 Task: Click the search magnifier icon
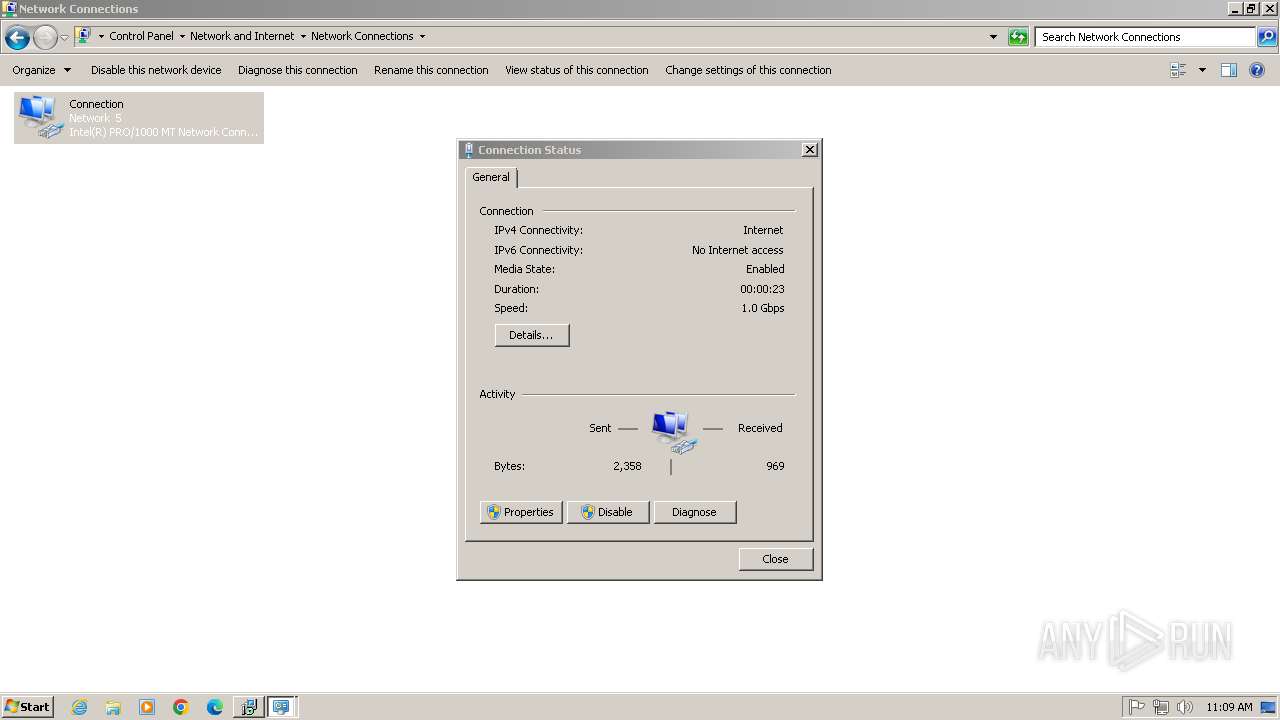pos(1267,37)
